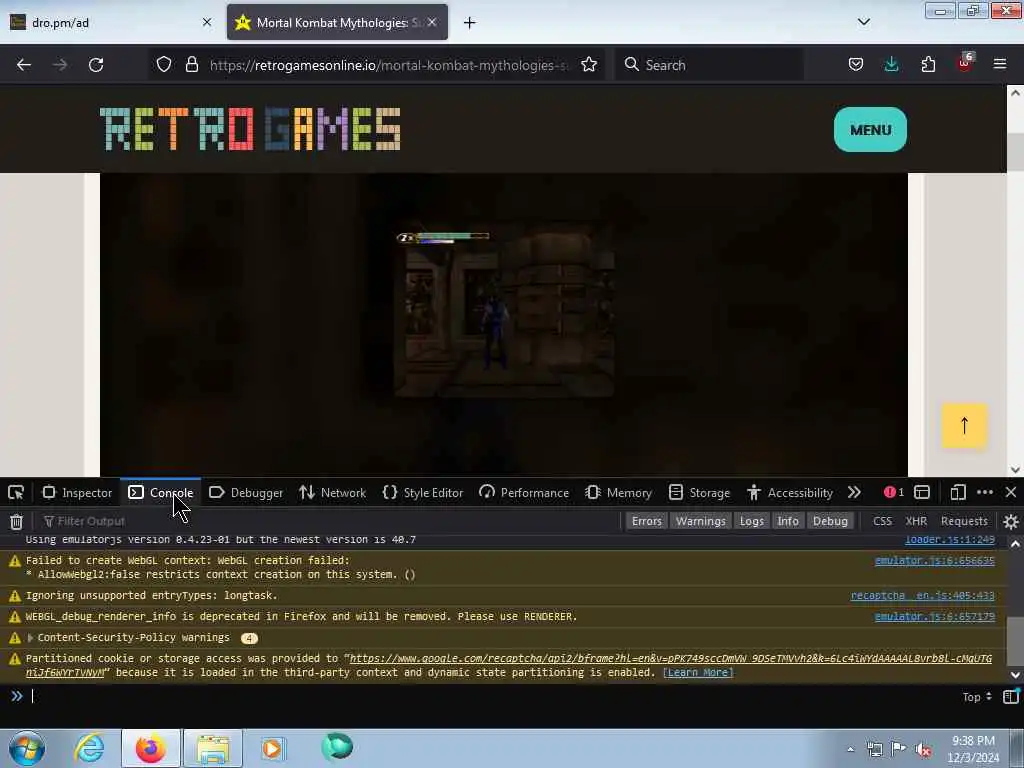Click the site padlock icon
The height and width of the screenshot is (768, 1024).
click(191, 64)
